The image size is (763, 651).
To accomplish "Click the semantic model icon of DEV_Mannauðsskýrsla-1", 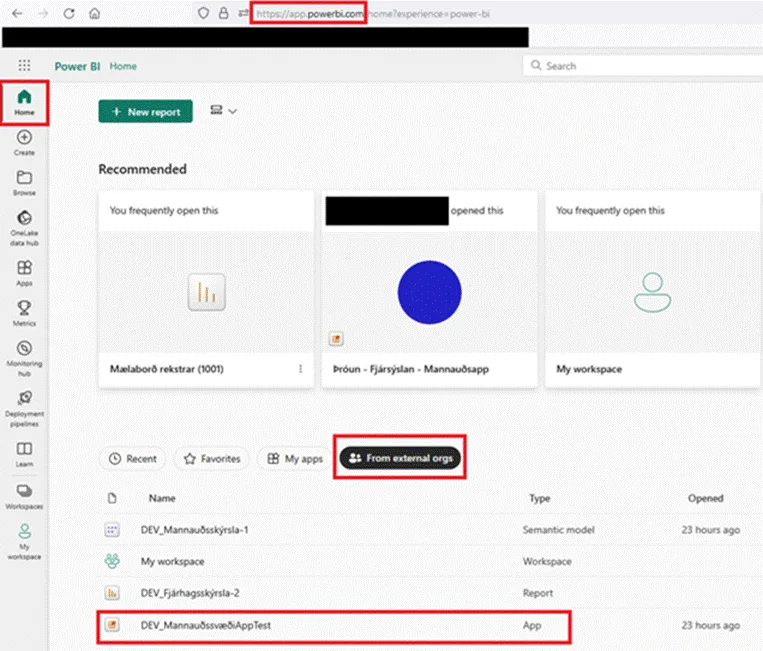I will pos(112,529).
